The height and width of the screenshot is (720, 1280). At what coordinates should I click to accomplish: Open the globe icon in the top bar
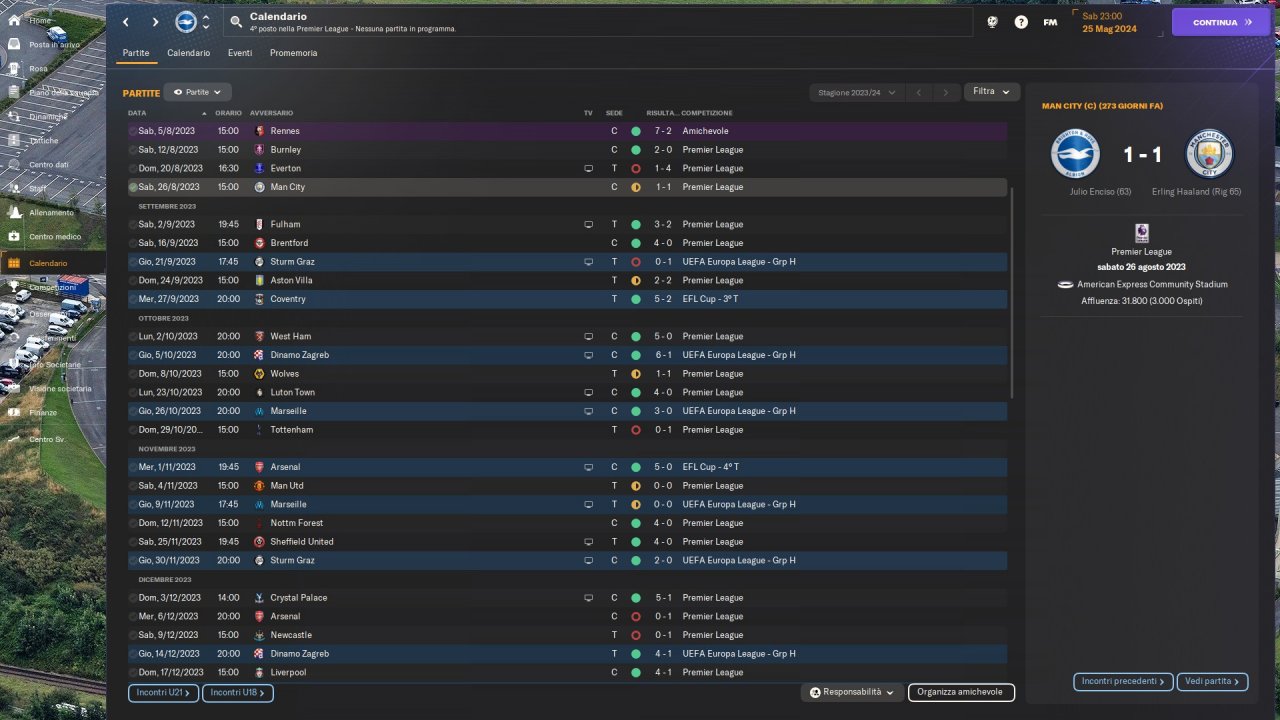pyautogui.click(x=992, y=22)
